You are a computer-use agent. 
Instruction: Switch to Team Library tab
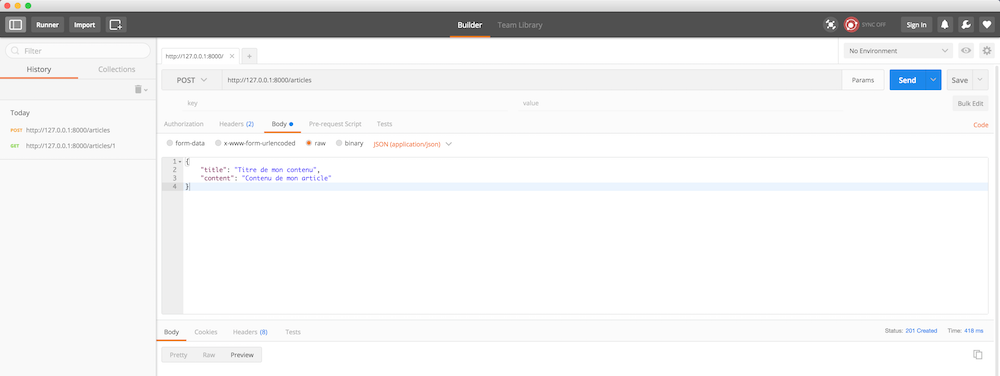[x=520, y=25]
